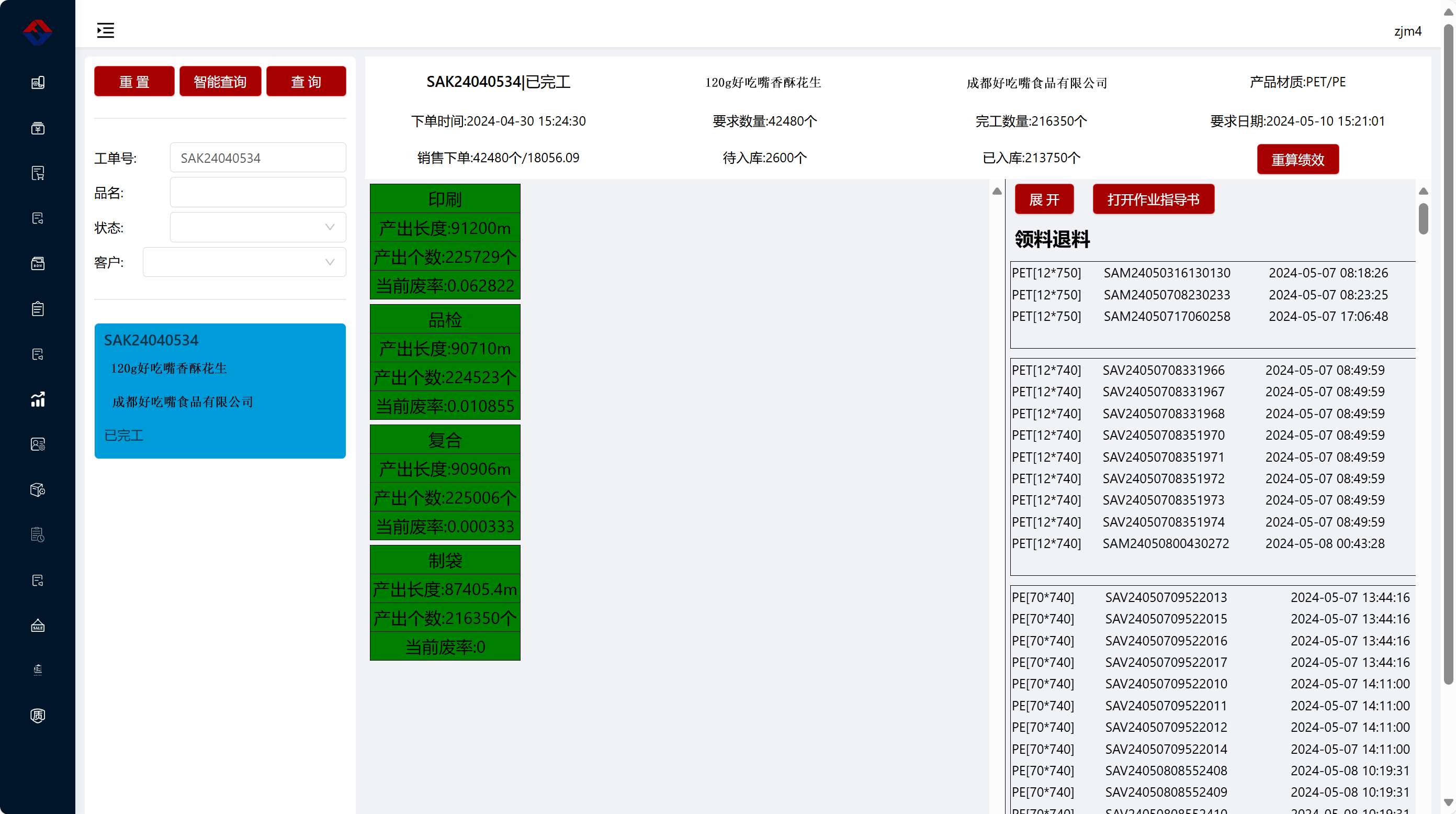
Task: Click the 智能查询 smart query button
Action: point(220,82)
